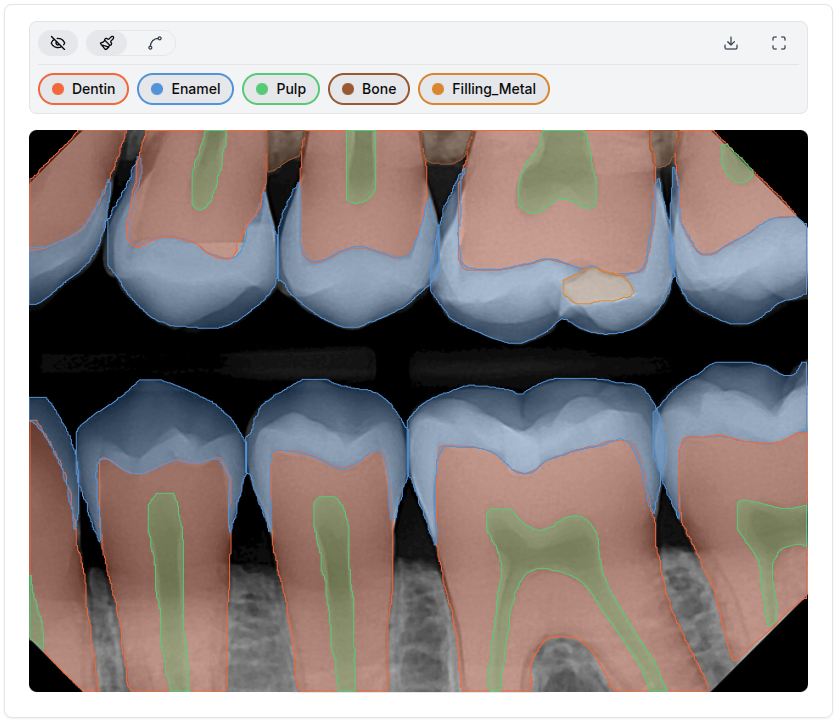The width and height of the screenshot is (838, 724).
Task: Download the annotated radiograph
Action: coord(731,43)
